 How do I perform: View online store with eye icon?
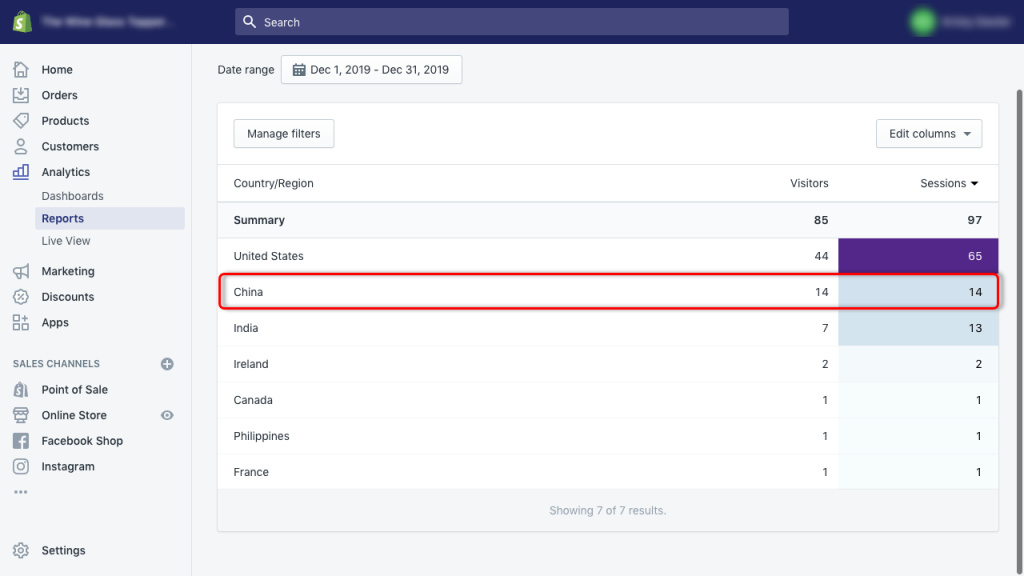pyautogui.click(x=167, y=415)
